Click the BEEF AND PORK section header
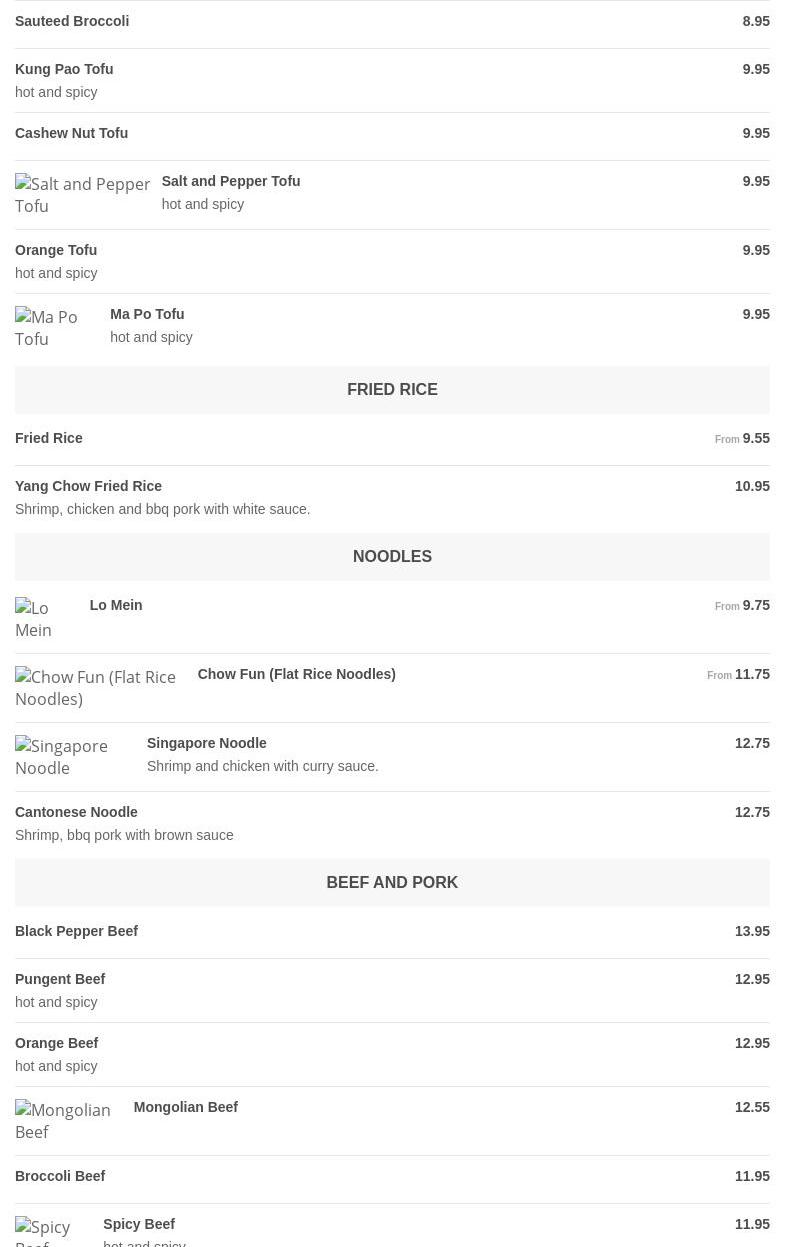785x1247 pixels. coord(392,883)
